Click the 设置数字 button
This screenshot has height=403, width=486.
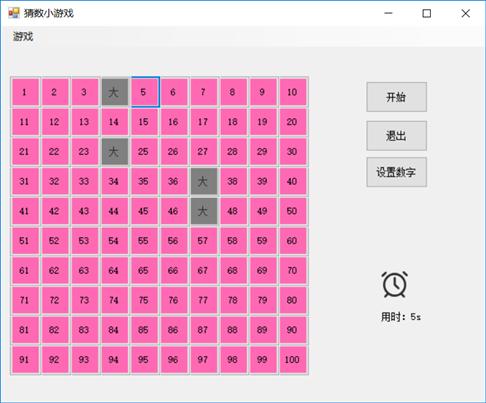pyautogui.click(x=396, y=172)
